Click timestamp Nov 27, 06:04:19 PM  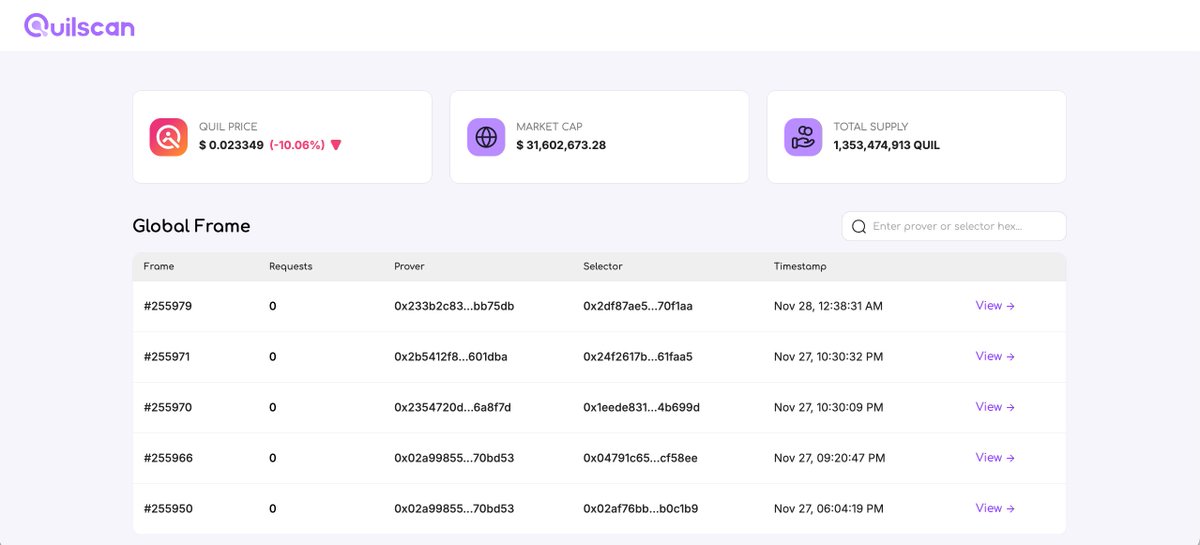click(x=829, y=509)
